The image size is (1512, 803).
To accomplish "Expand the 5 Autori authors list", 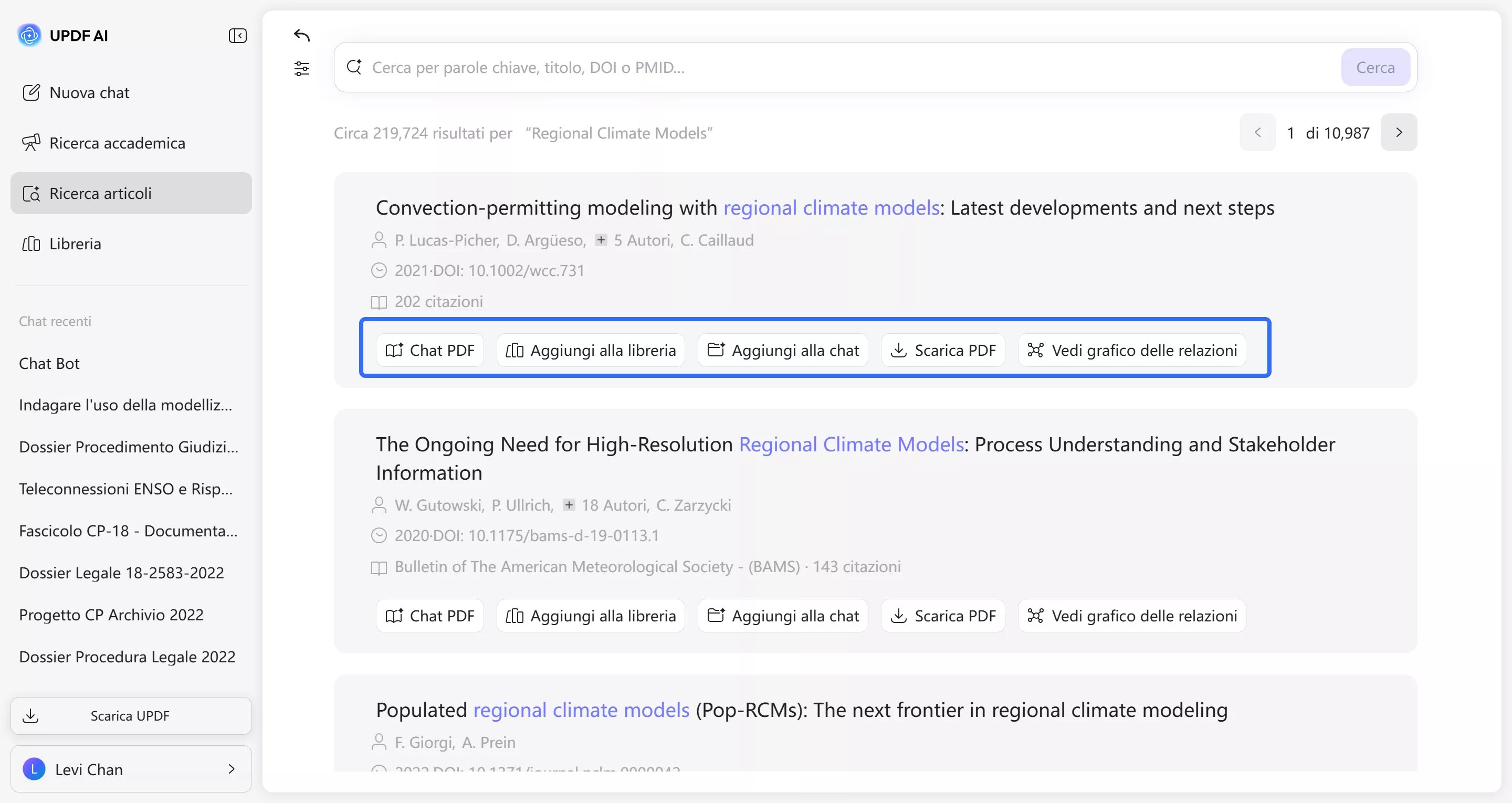I will pyautogui.click(x=601, y=240).
